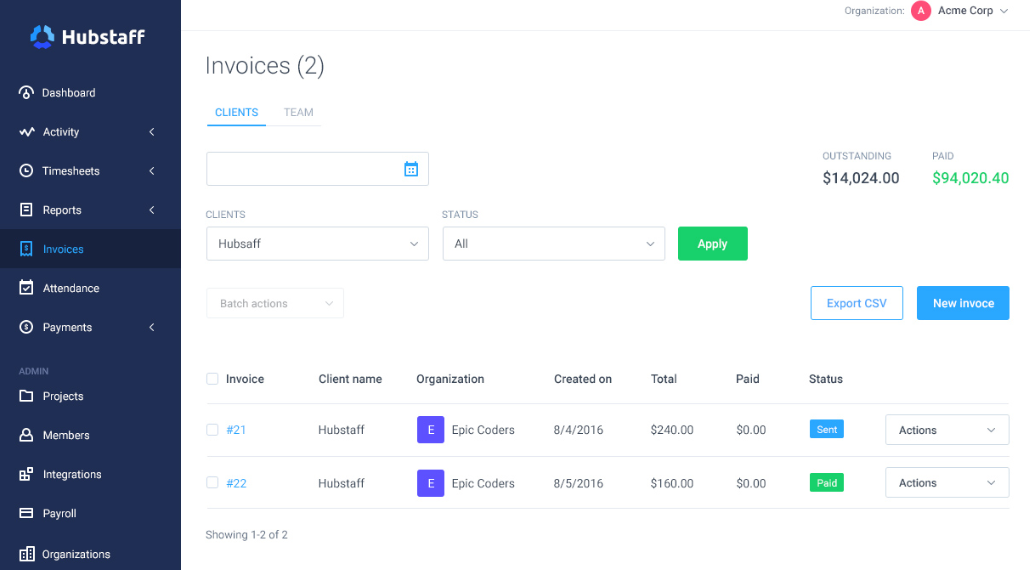Toggle the select-all invoices checkbox
The image size is (1030, 570).
coord(212,379)
